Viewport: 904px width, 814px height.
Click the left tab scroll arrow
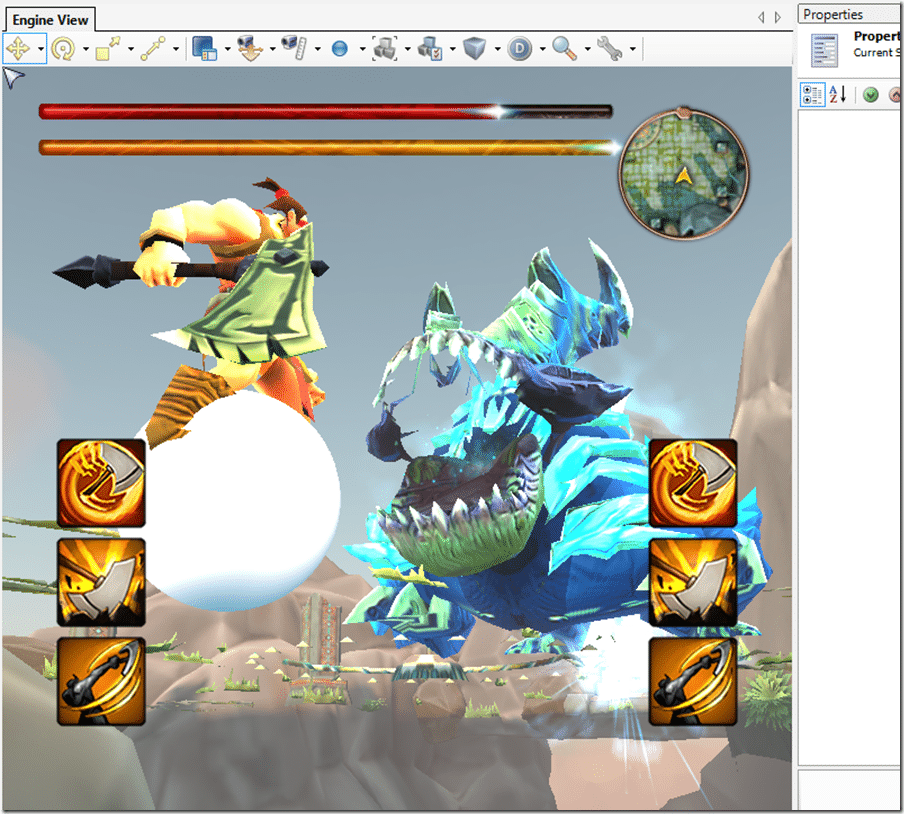[x=762, y=17]
